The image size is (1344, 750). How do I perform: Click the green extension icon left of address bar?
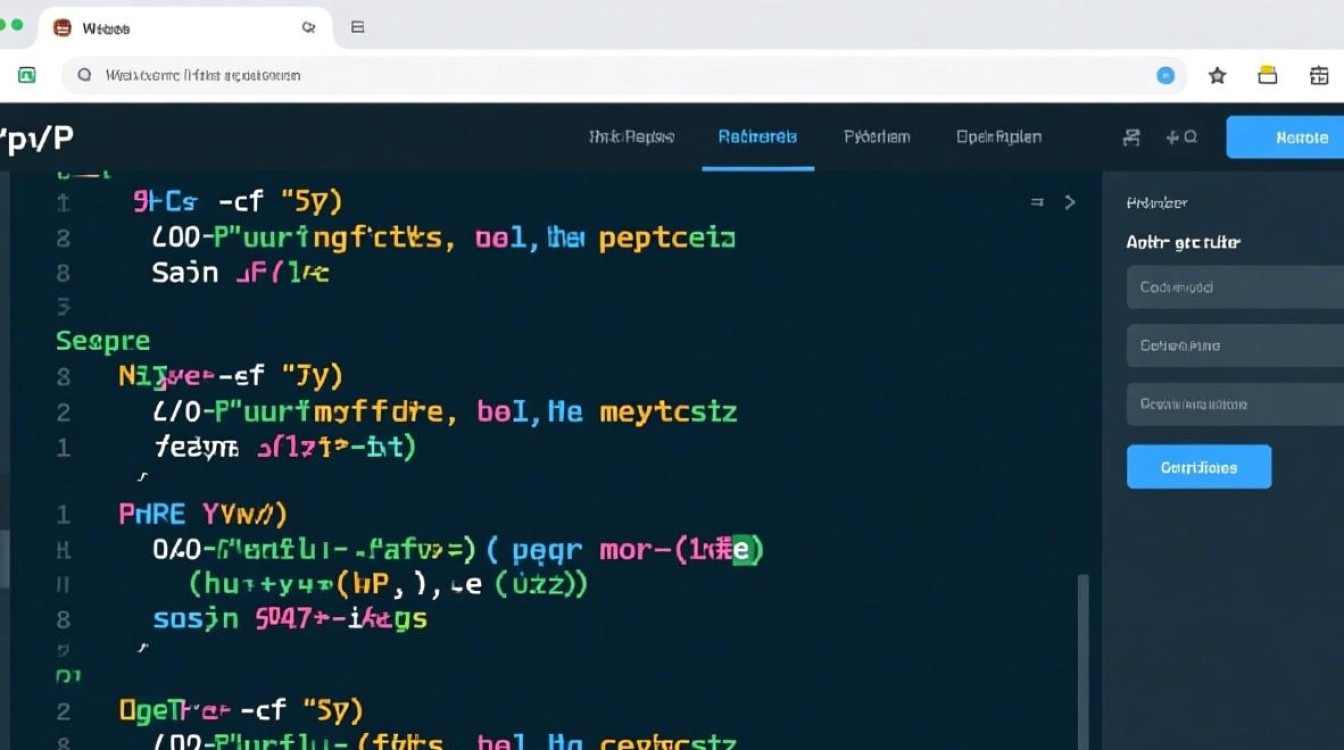27,75
